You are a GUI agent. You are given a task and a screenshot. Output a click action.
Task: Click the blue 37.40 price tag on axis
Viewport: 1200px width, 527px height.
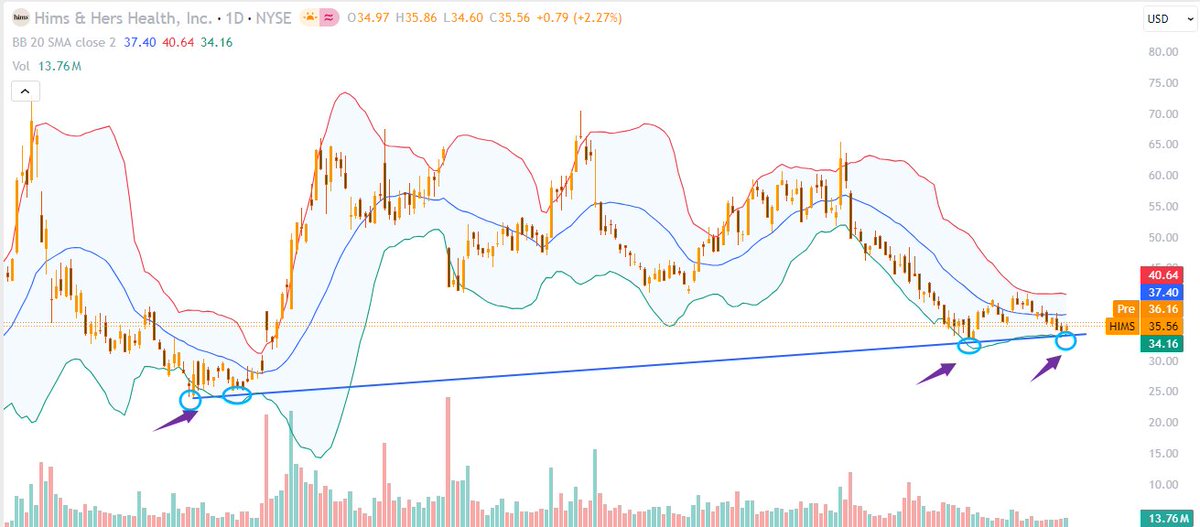[x=1161, y=291]
